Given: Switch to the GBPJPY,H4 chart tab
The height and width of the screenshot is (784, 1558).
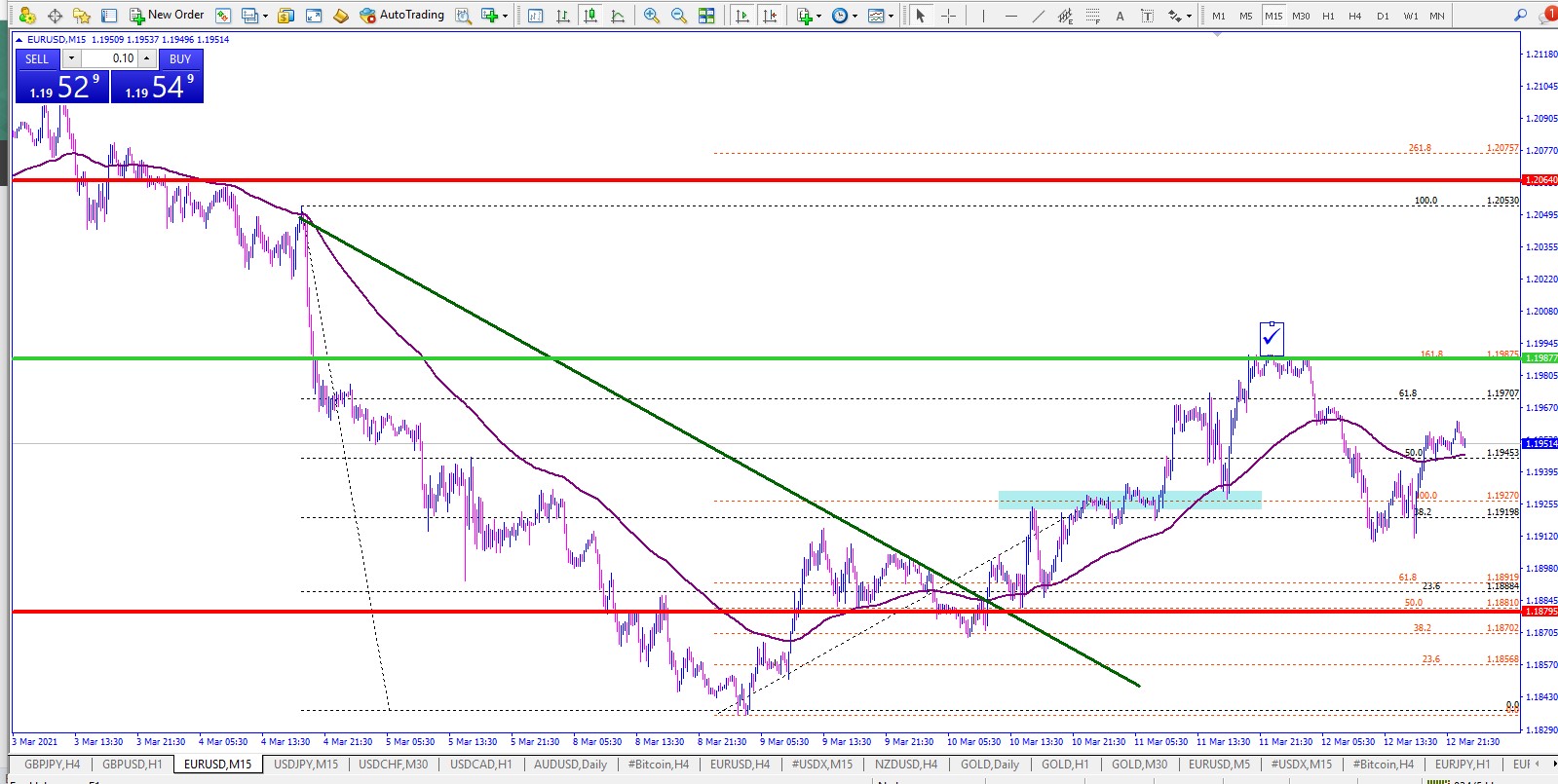Looking at the screenshot, I should point(52,765).
